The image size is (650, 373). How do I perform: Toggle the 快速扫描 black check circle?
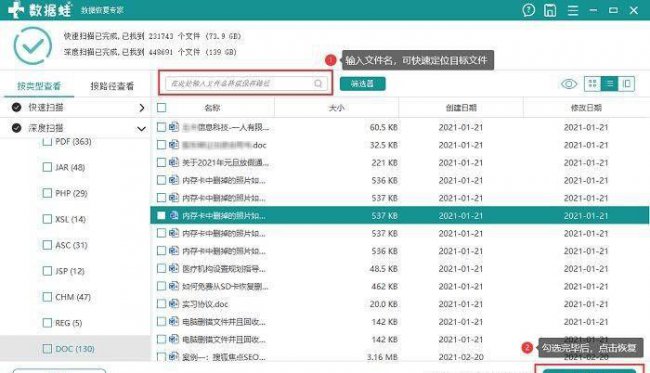click(17, 107)
